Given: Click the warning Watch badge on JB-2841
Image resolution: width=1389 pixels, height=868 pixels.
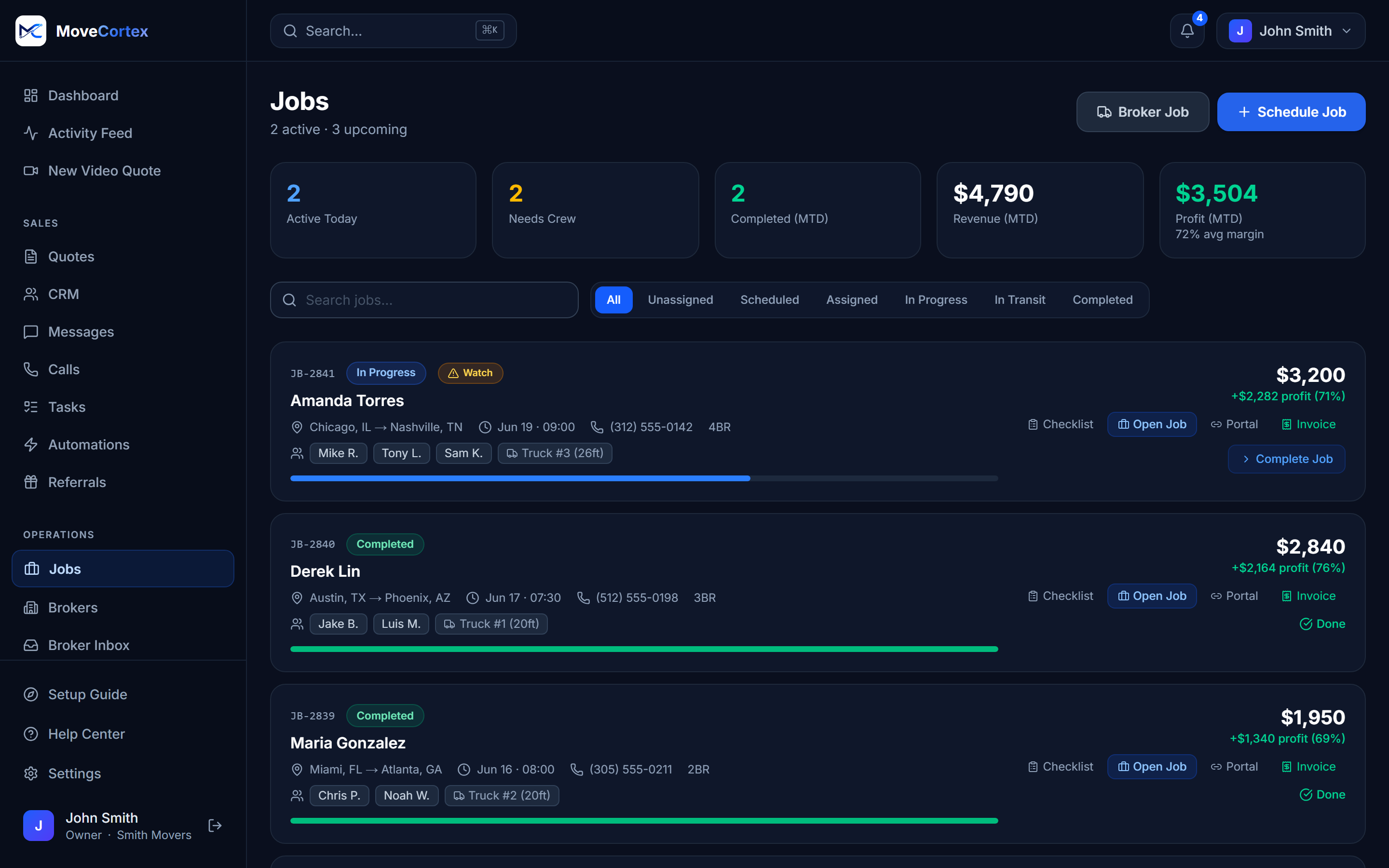Looking at the screenshot, I should click(x=470, y=373).
